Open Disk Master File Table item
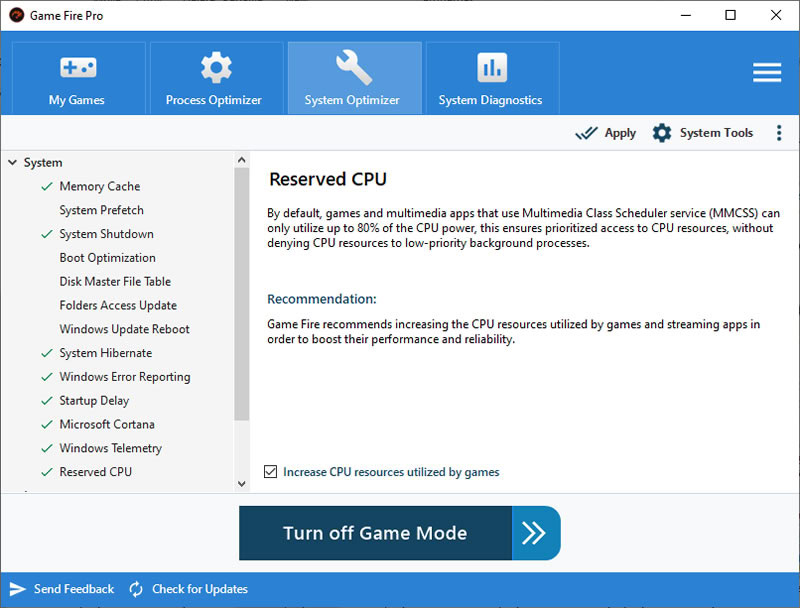The image size is (800, 608). click(115, 282)
